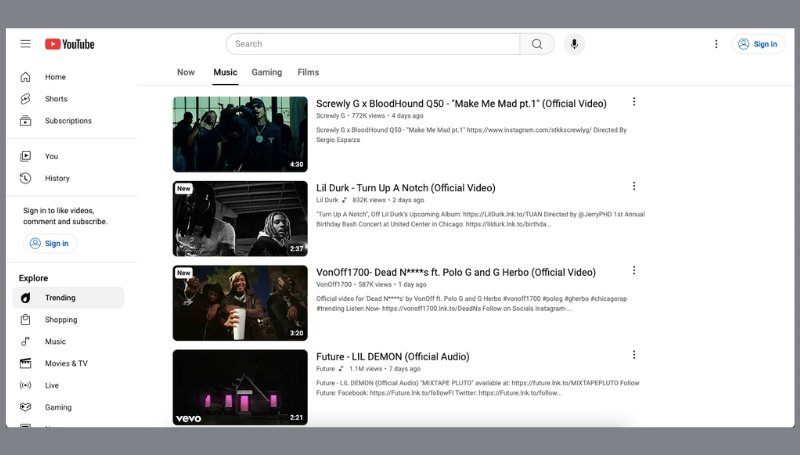Screen dimensions: 800x455
Task: Open History from the sidebar
Action: click(68, 178)
